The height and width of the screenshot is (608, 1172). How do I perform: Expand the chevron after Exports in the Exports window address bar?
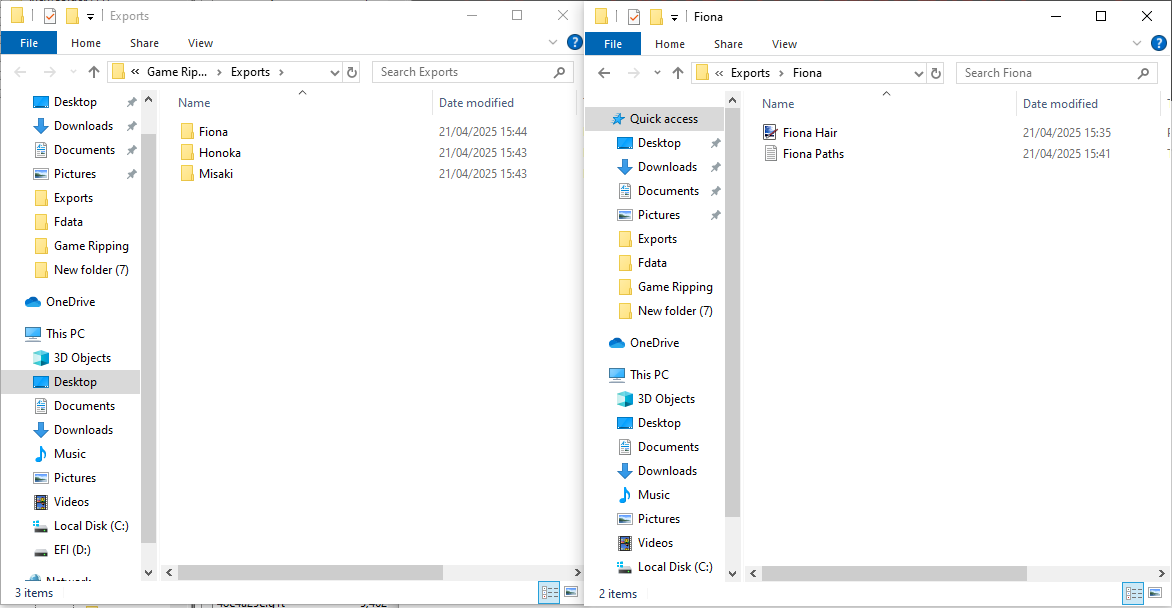tap(281, 72)
